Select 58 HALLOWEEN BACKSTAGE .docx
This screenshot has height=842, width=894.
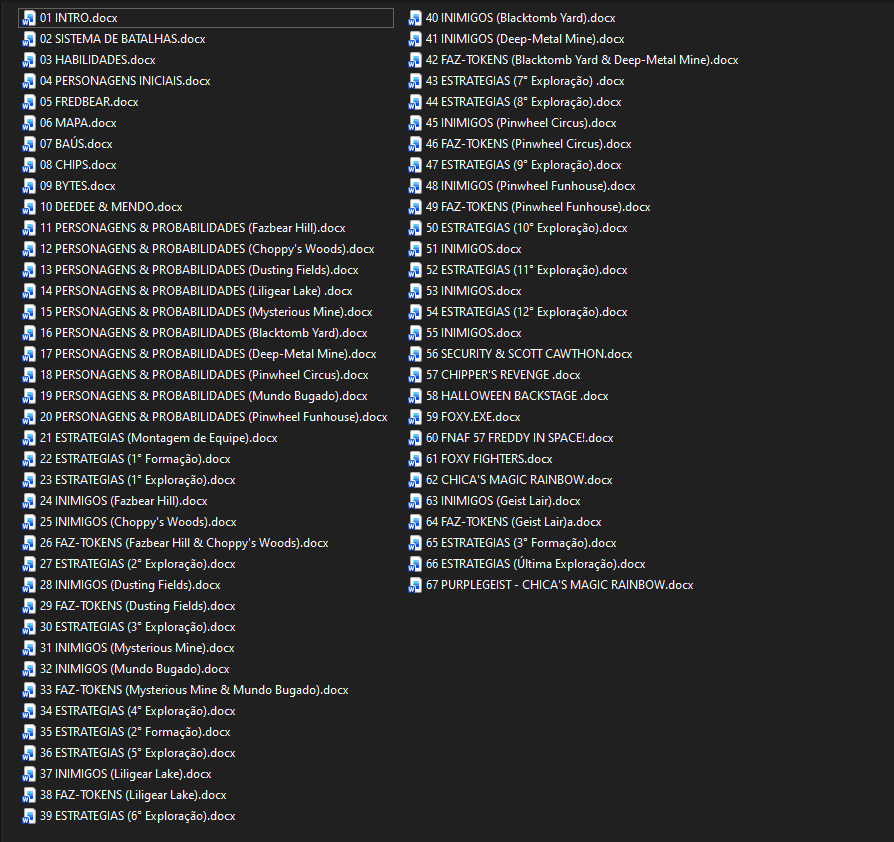517,396
